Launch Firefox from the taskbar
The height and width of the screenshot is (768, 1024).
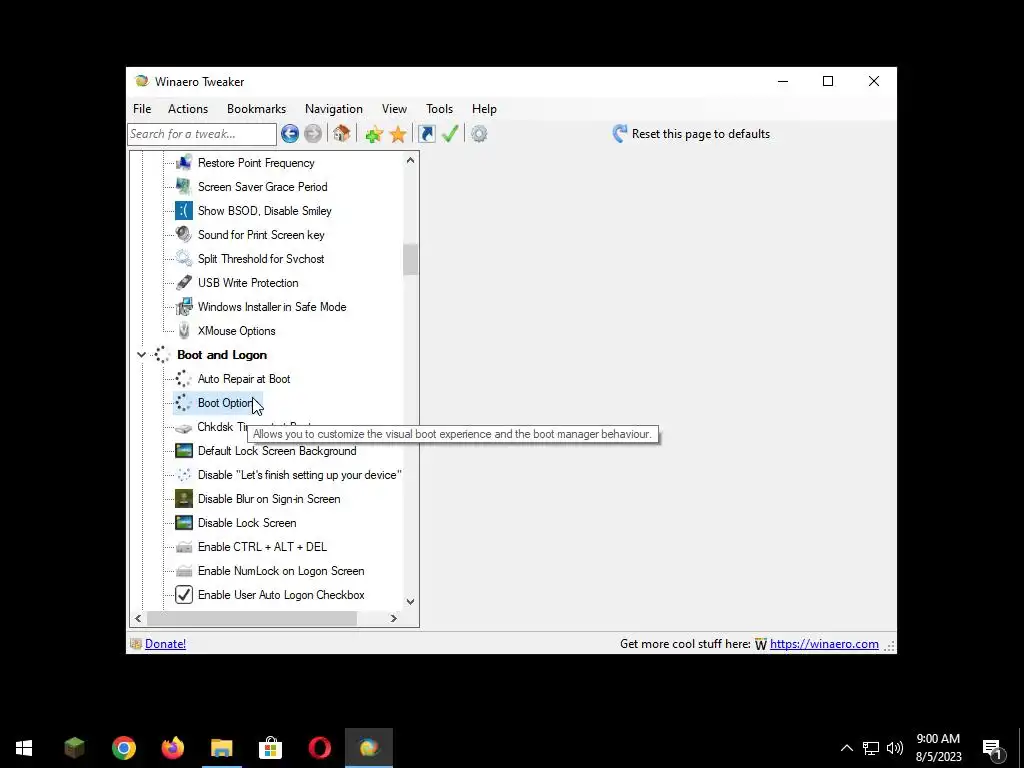click(172, 748)
